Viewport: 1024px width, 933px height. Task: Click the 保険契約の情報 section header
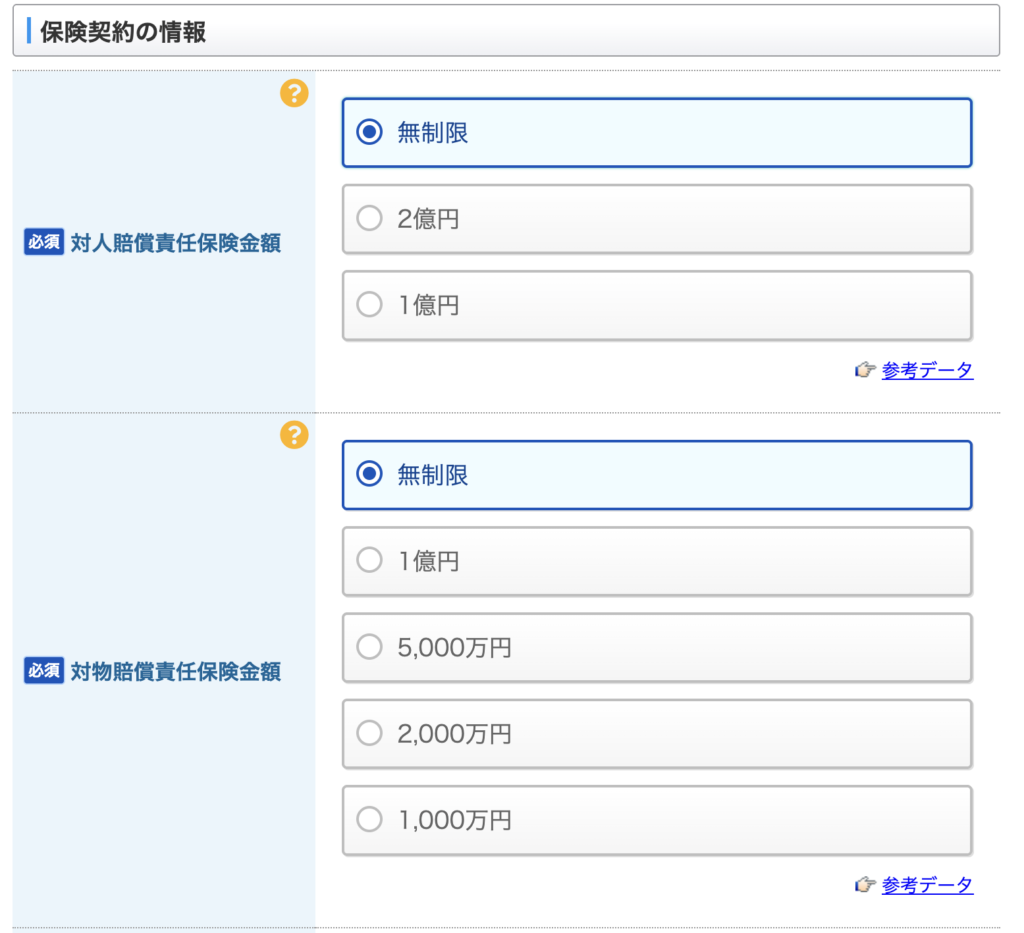coord(123,32)
